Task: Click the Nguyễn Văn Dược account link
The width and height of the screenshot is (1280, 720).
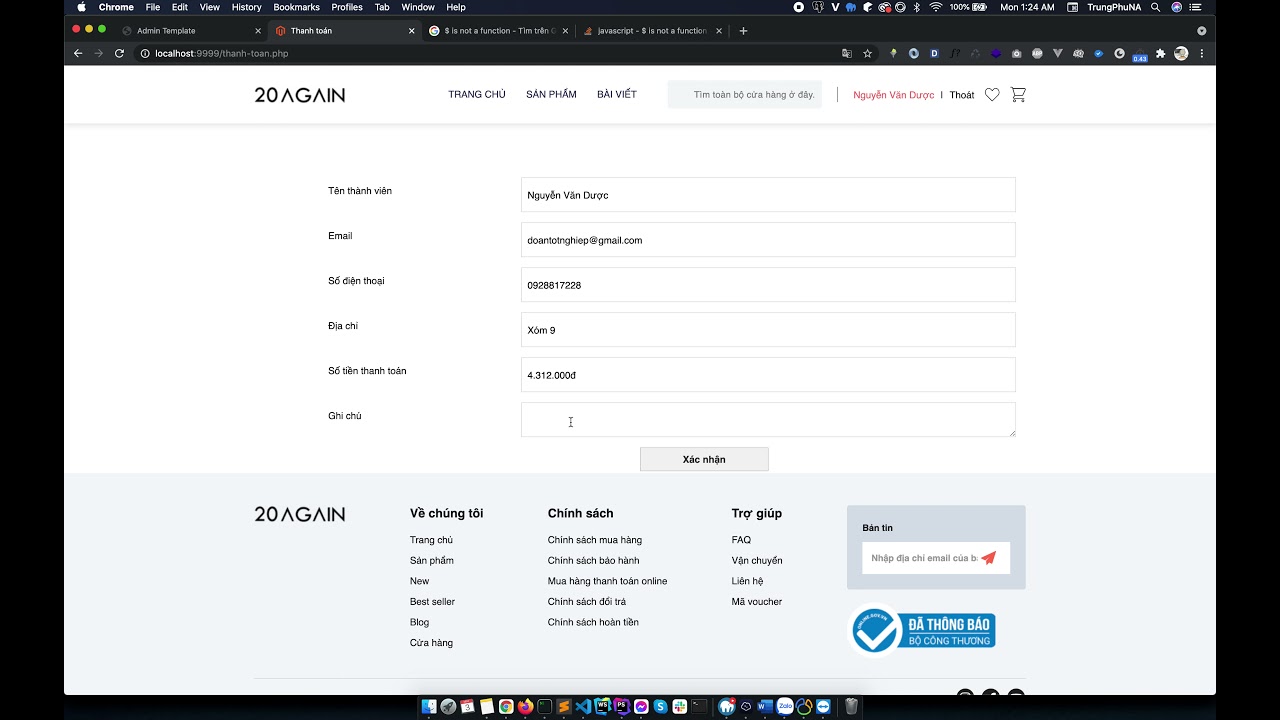Action: pos(893,95)
